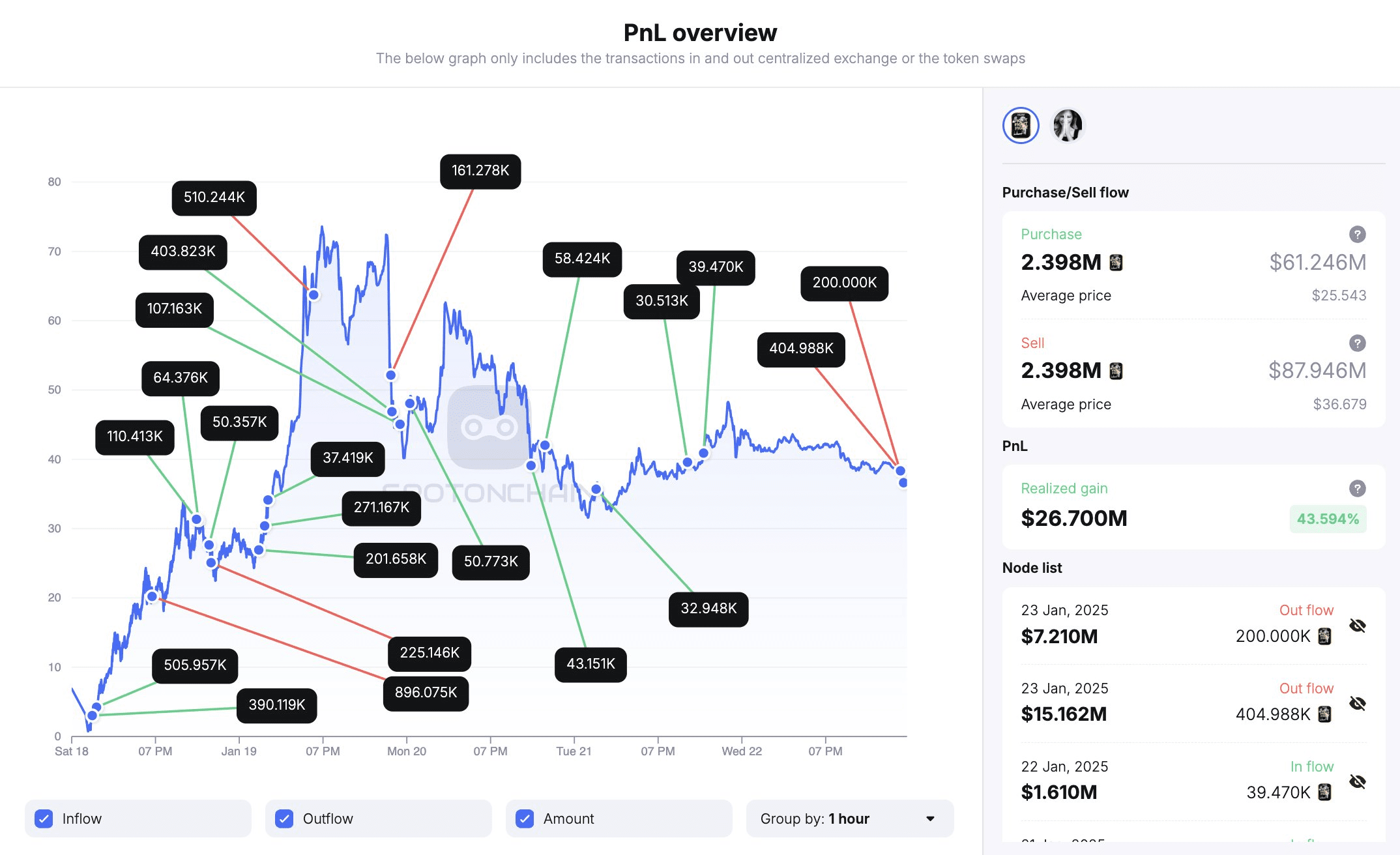This screenshot has width=1400, height=855.
Task: Select the highlighted first profile avatar
Action: [x=1021, y=125]
